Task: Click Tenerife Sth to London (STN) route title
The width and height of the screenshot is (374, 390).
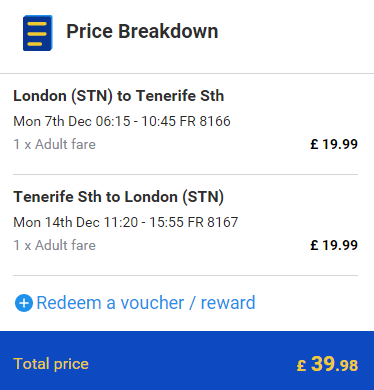Action: [x=118, y=197]
